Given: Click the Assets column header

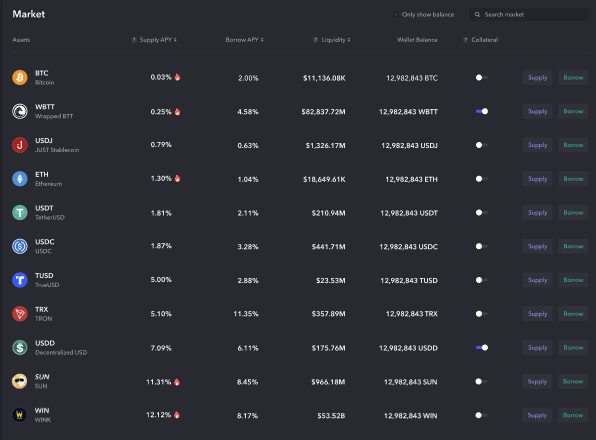Looking at the screenshot, I should (21, 40).
